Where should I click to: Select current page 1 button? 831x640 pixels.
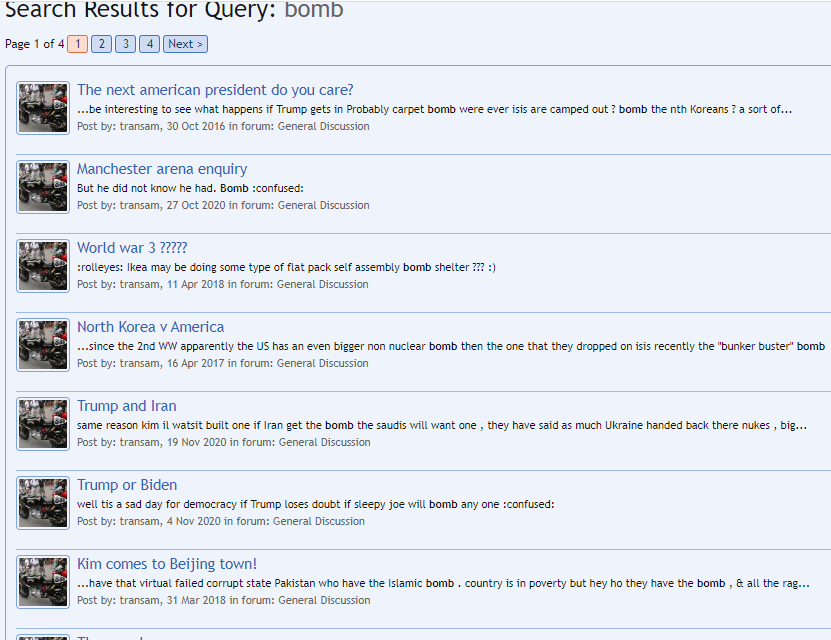coord(77,44)
